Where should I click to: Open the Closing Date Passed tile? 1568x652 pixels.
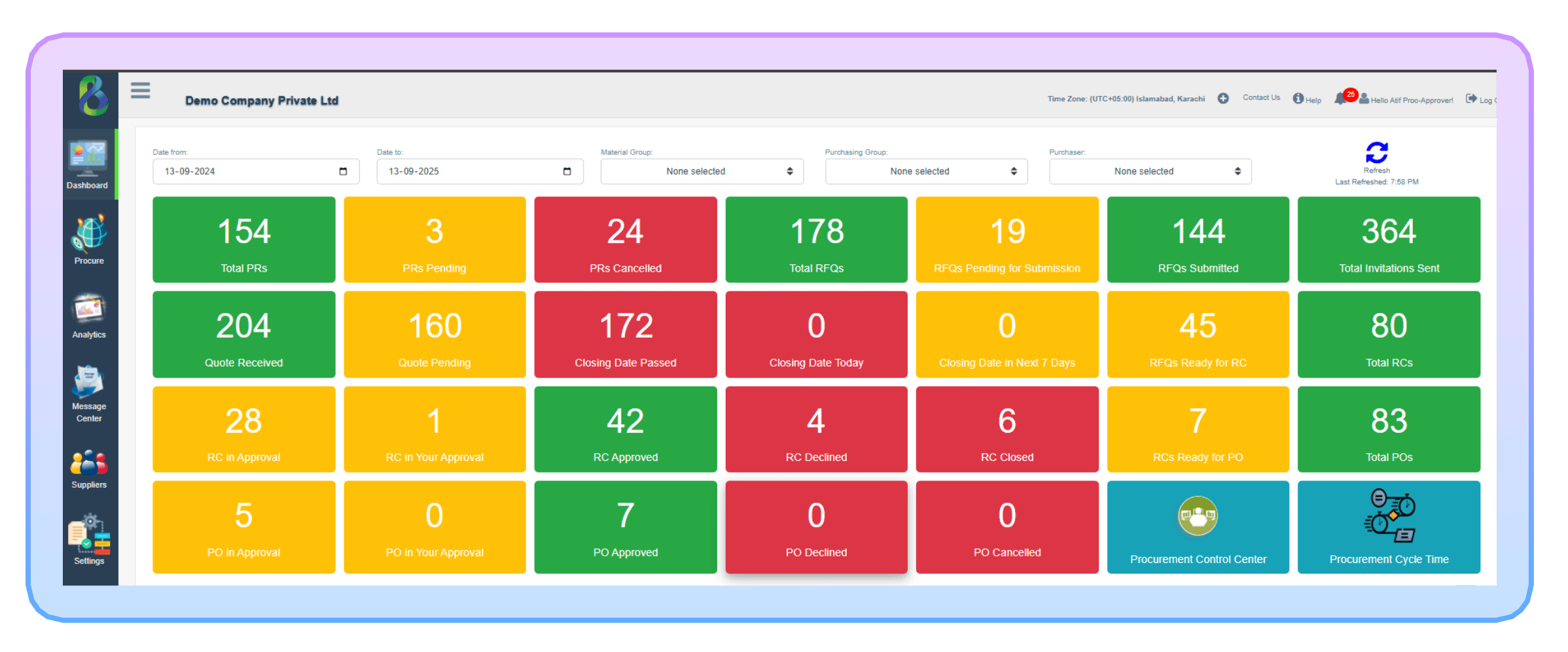pos(626,335)
